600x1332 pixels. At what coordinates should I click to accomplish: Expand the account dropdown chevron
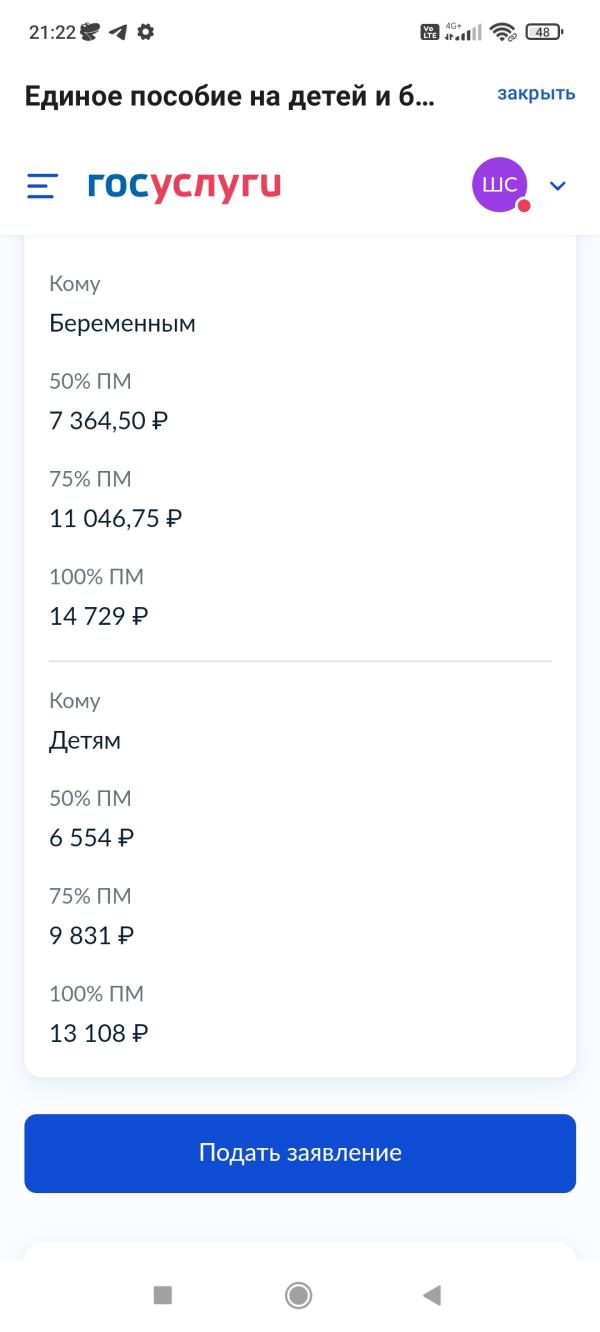(558, 186)
